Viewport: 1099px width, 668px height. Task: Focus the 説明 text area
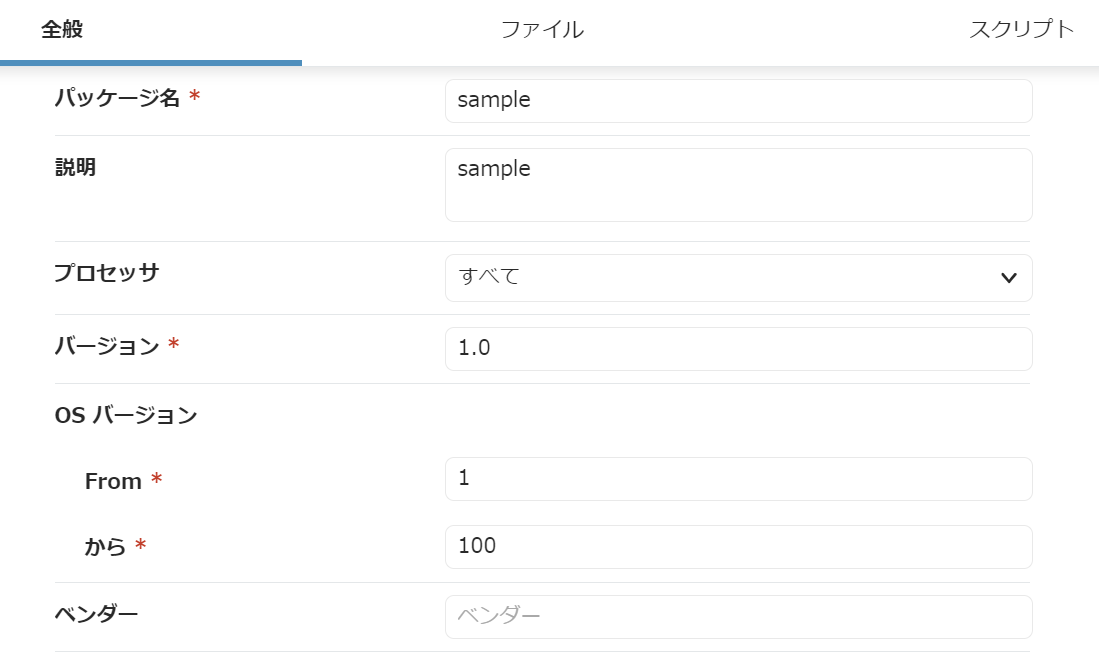(x=738, y=185)
